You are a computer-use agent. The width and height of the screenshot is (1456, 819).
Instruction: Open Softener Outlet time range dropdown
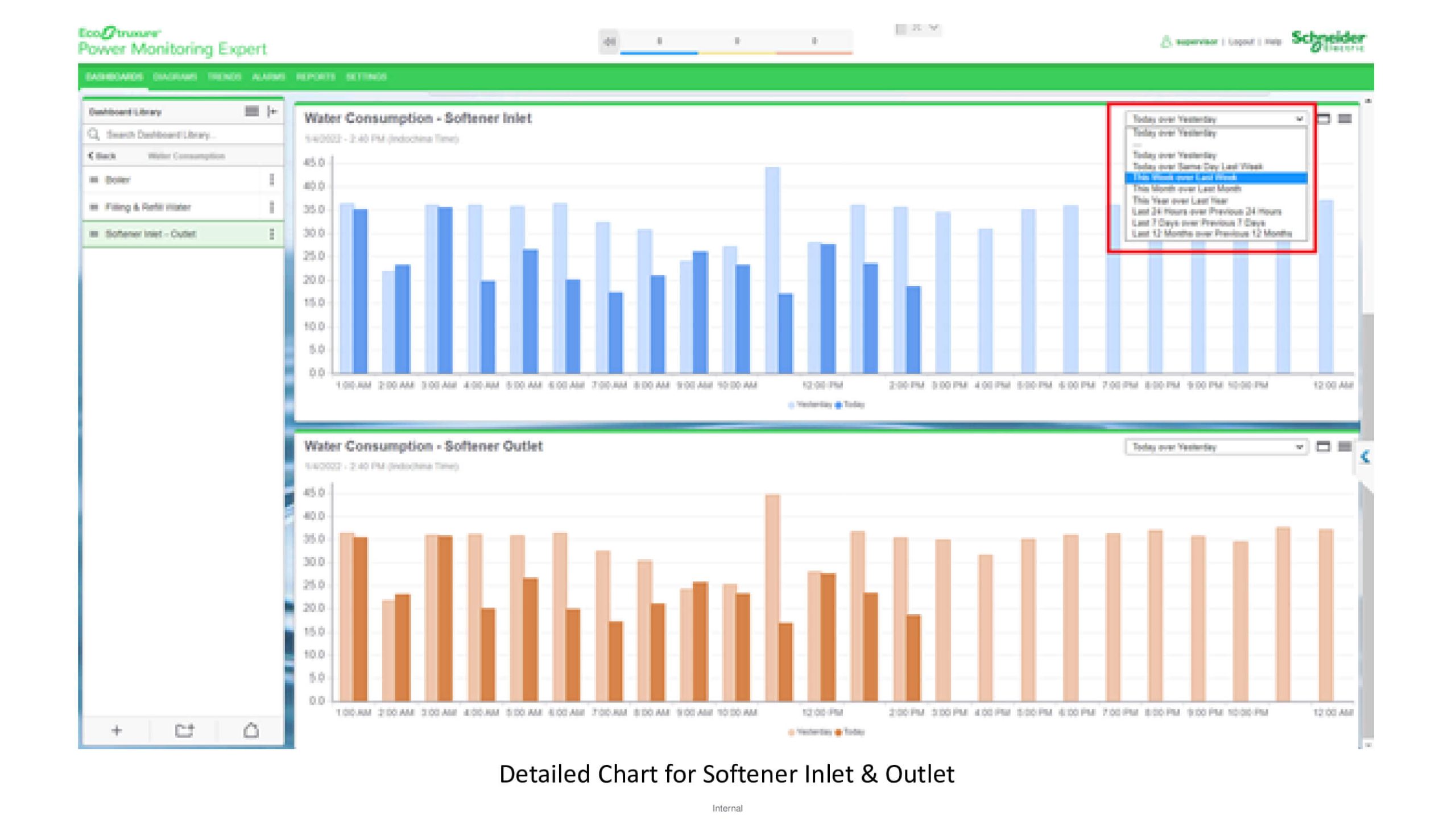(1217, 447)
